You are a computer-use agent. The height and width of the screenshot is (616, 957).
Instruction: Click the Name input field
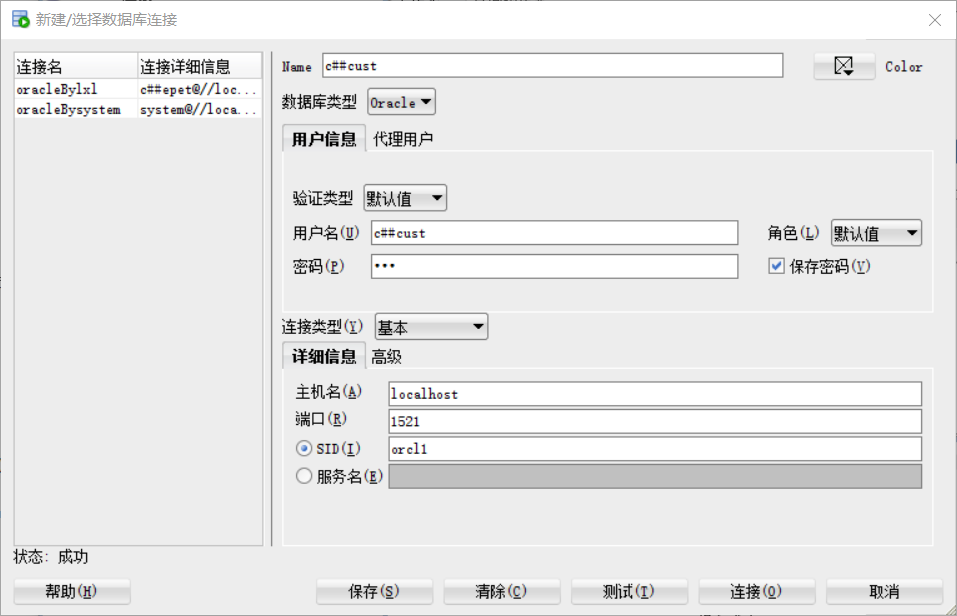pos(552,65)
